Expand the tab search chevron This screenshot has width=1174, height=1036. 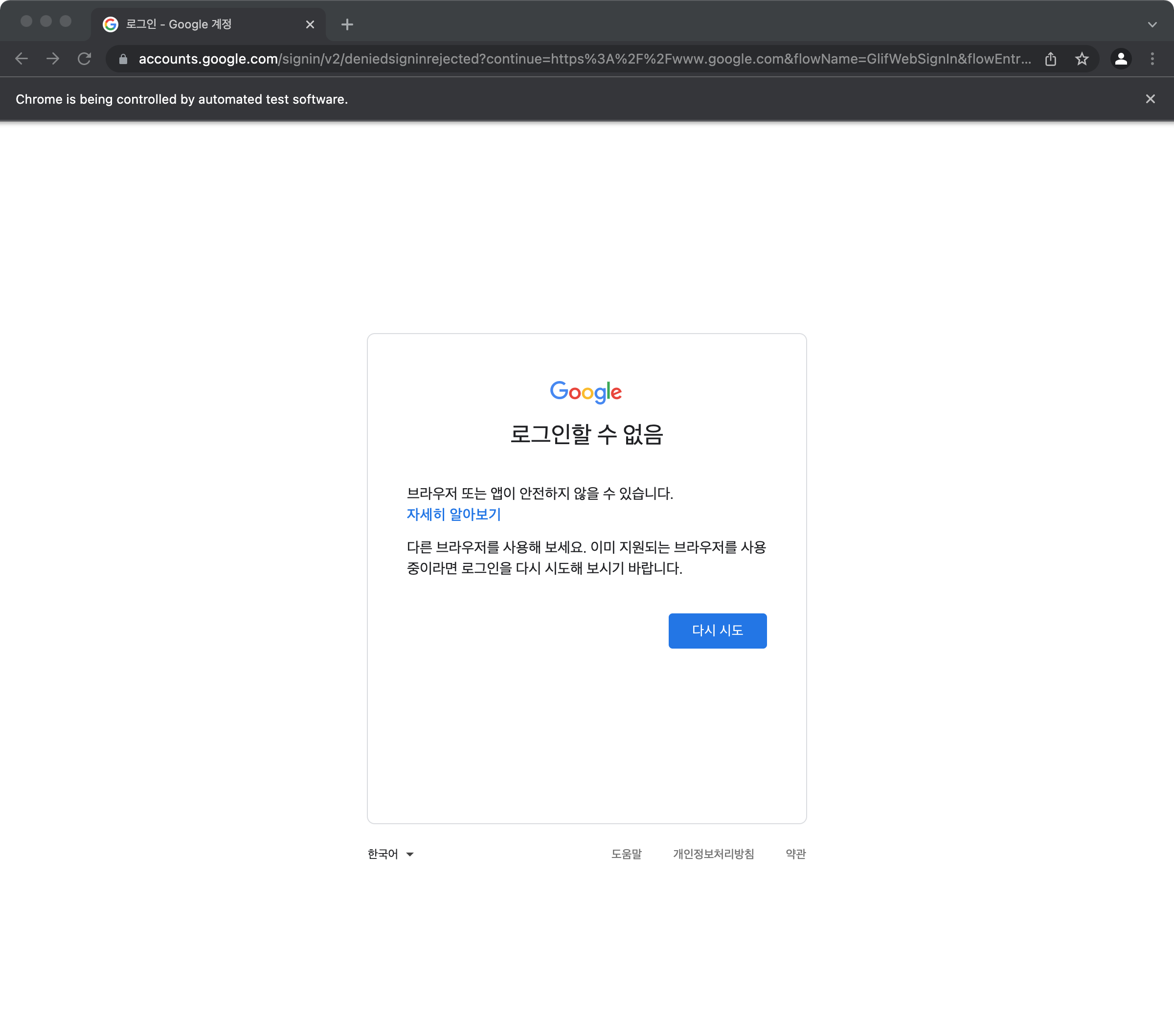point(1152,24)
